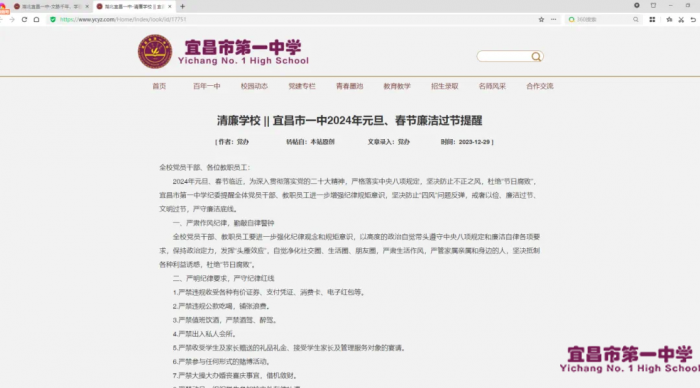Image resolution: width=700 pixels, height=388 pixels.
Task: Open the extensions grid icon
Action: coord(652,20)
